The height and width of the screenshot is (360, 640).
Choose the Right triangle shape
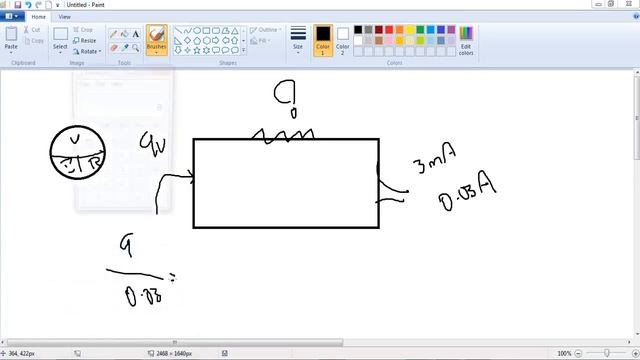pyautogui.click(x=178, y=40)
